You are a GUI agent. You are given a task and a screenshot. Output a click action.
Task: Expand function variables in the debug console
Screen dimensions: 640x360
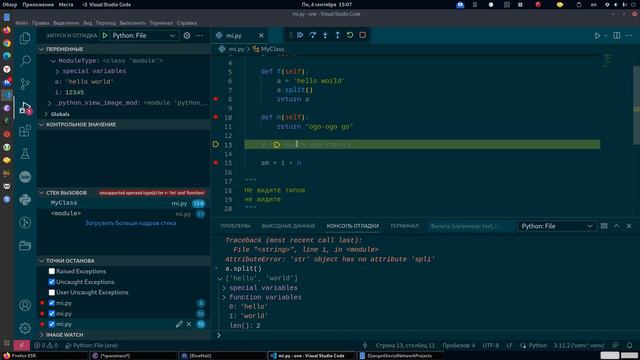click(x=224, y=298)
